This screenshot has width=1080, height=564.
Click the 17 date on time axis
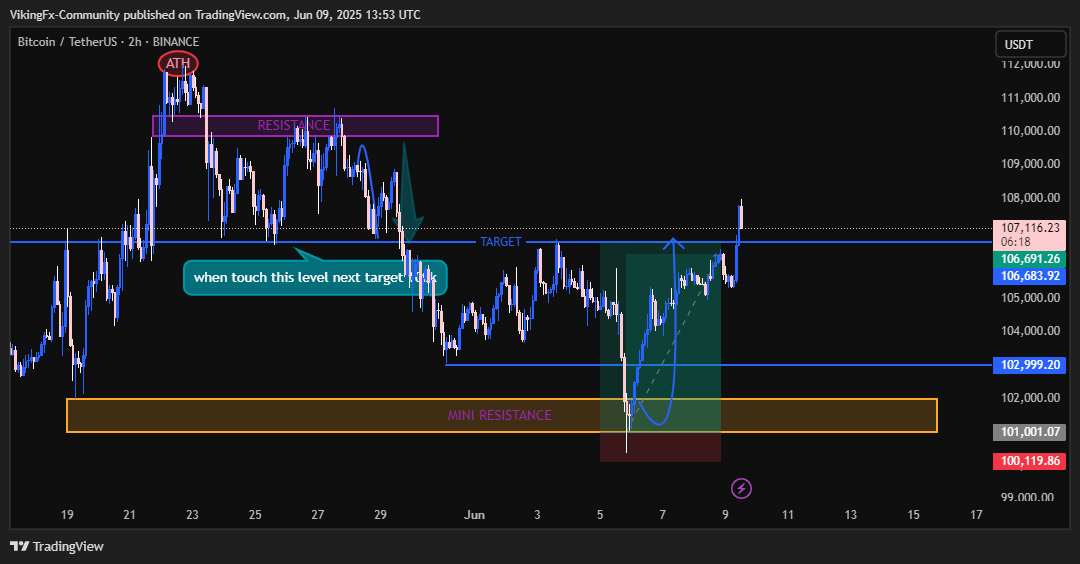(976, 515)
